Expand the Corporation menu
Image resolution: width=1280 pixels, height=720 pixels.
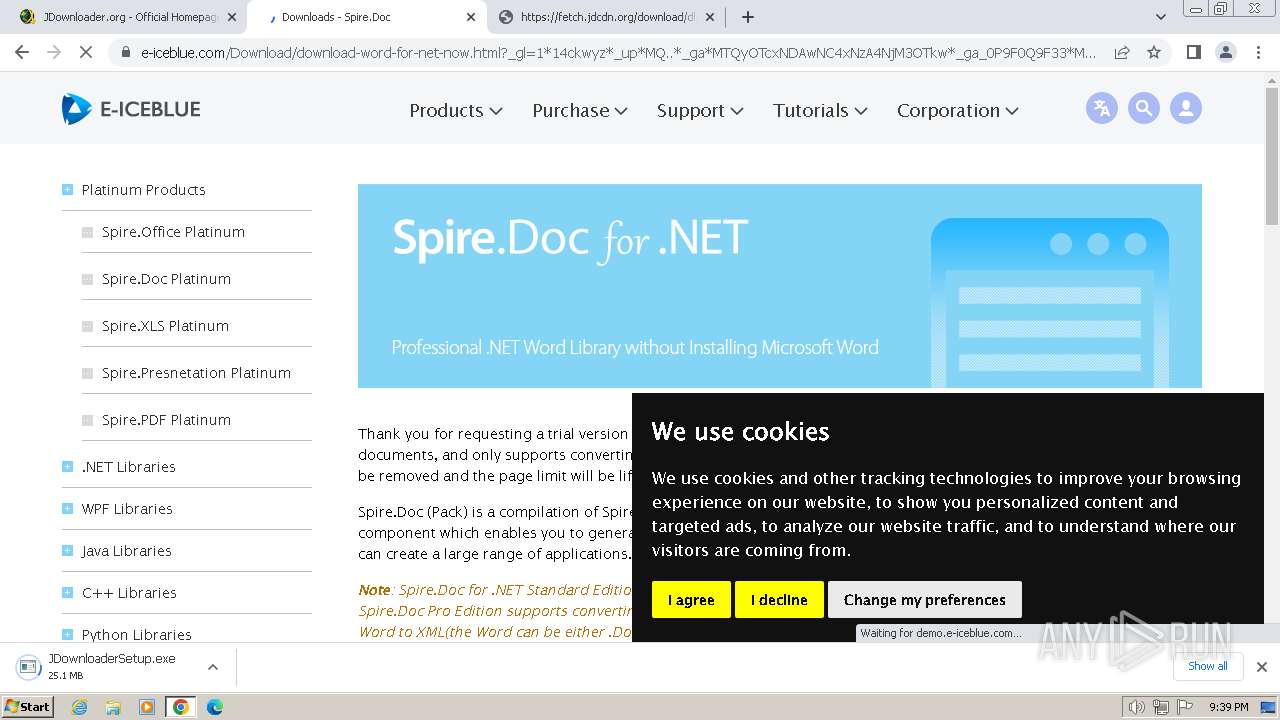[957, 110]
